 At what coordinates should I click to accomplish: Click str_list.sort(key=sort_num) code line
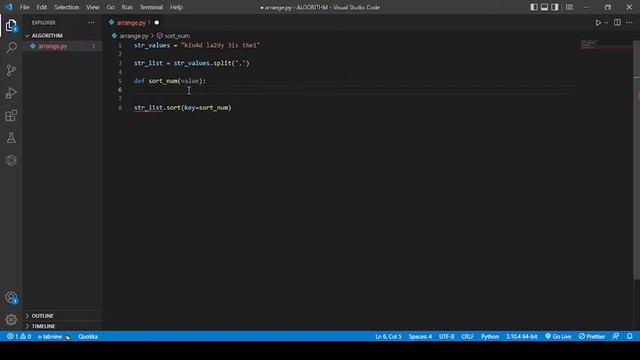(182, 108)
